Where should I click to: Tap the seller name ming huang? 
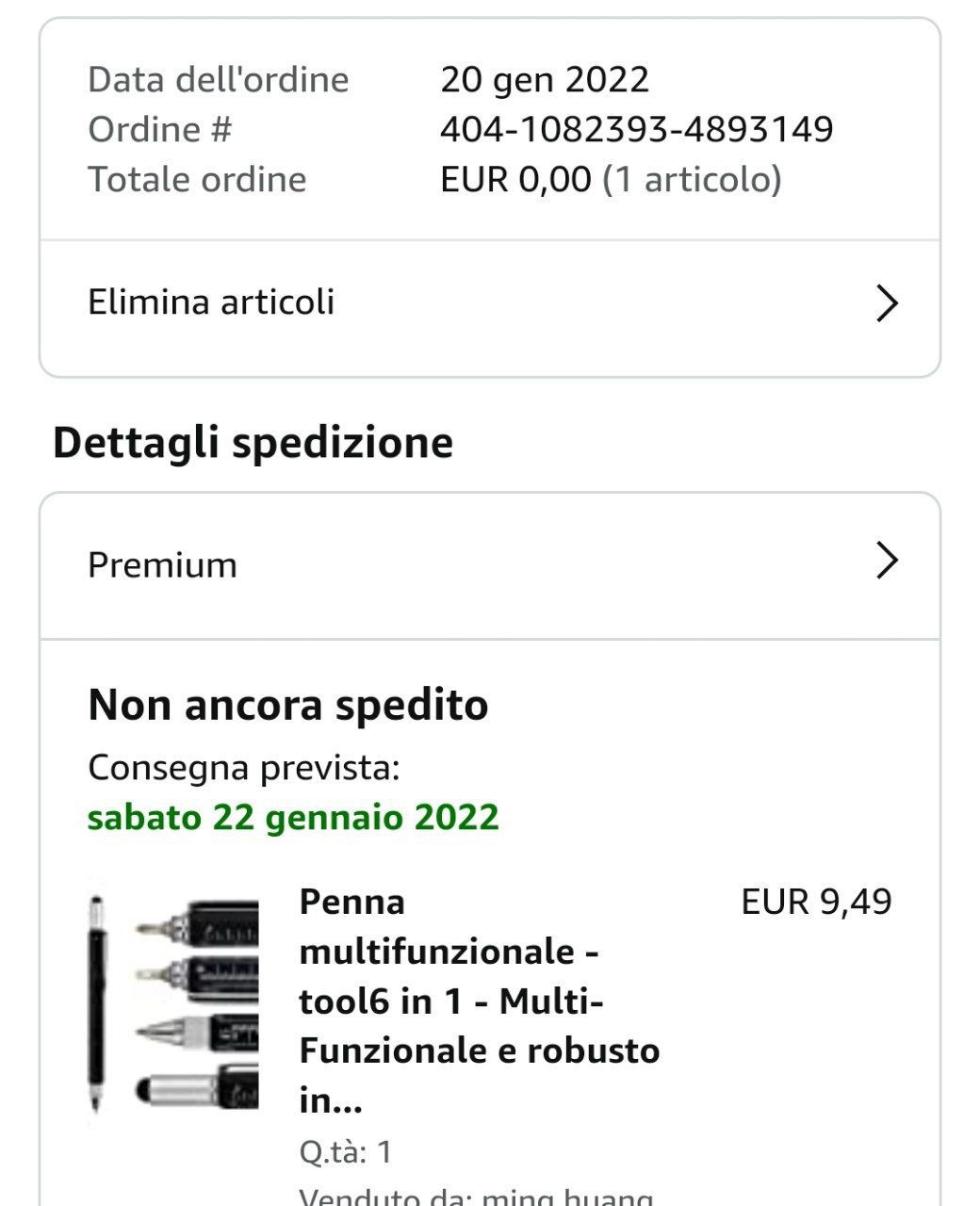(567, 1197)
